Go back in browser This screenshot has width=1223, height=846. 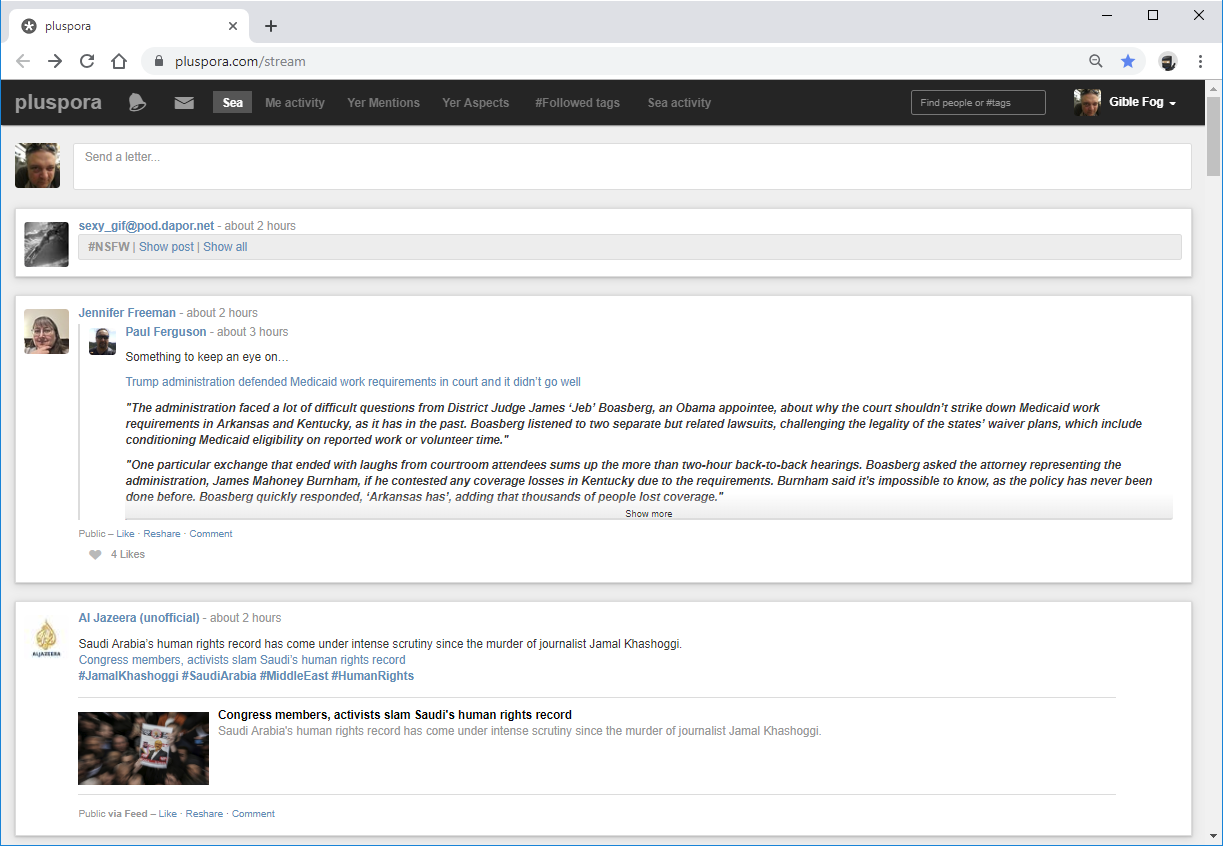[x=23, y=61]
